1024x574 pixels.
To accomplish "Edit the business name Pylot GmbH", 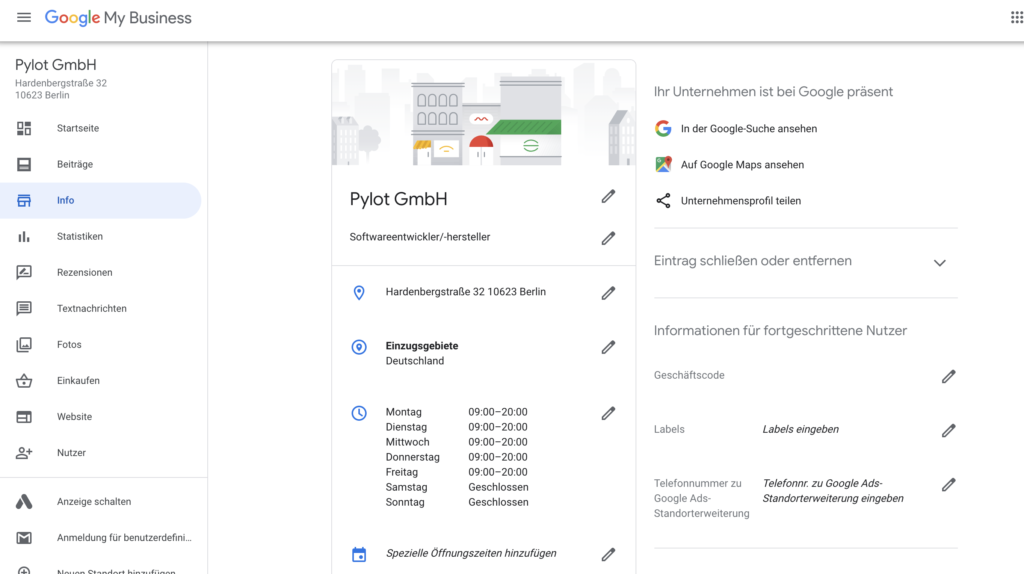I will pos(608,197).
